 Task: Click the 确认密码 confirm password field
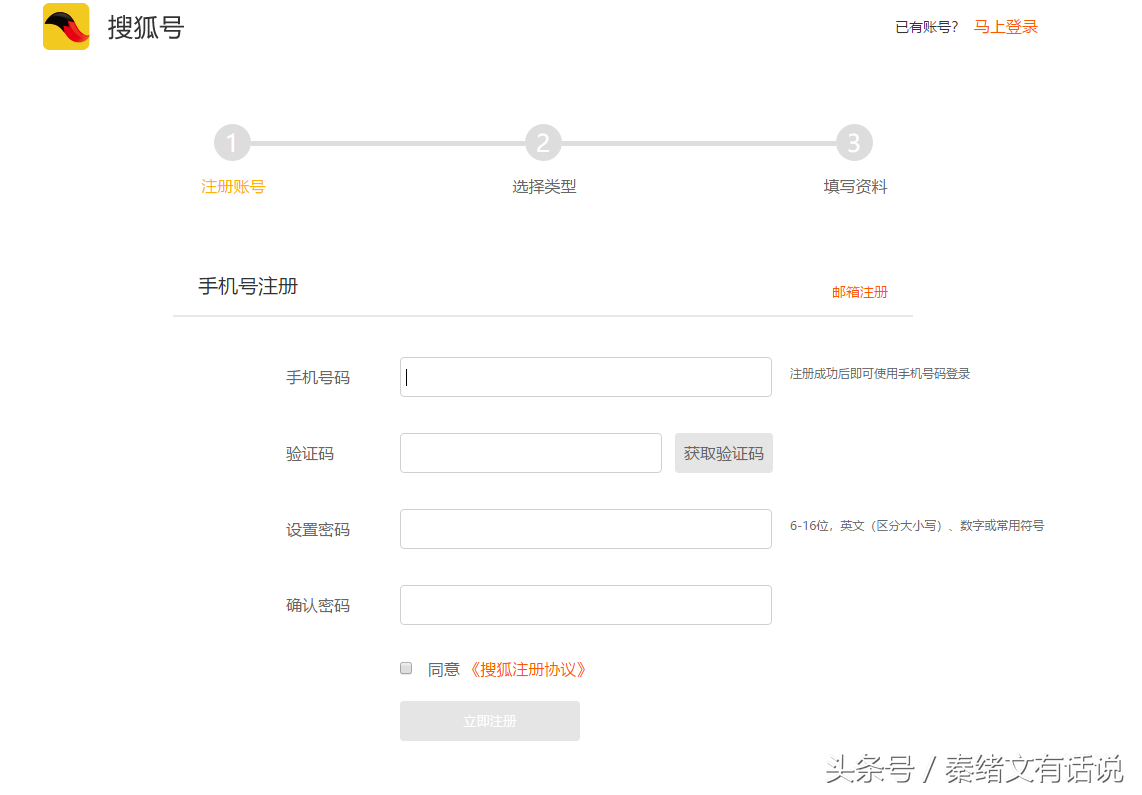(585, 605)
